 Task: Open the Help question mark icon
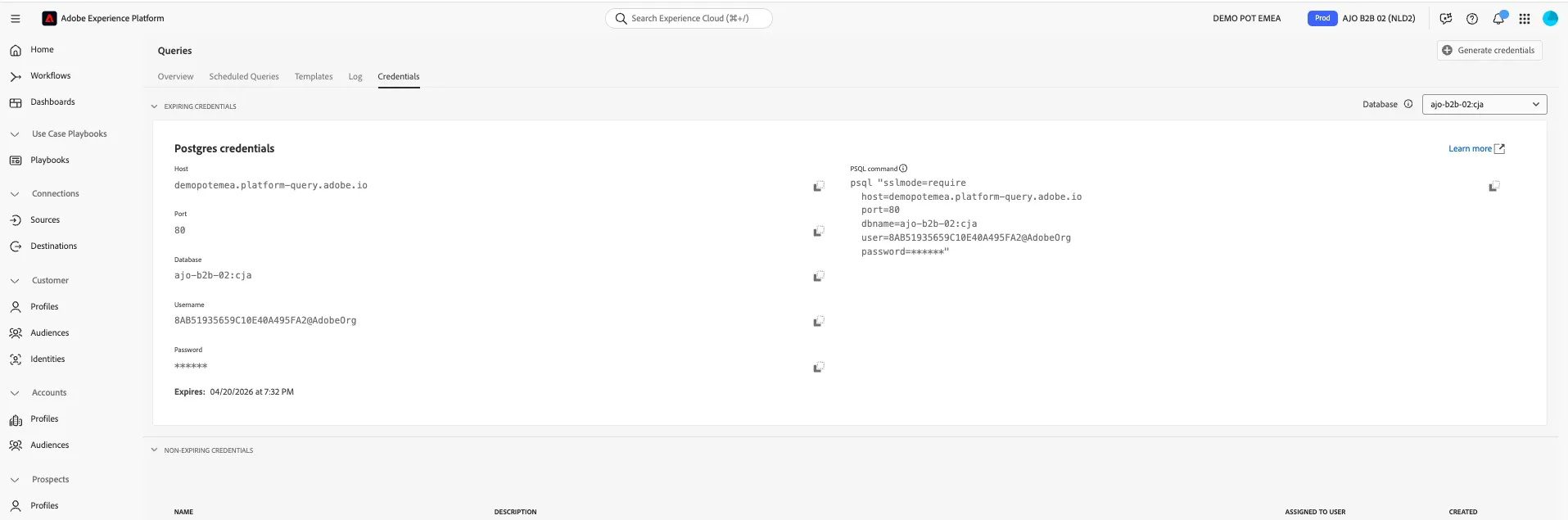[1472, 18]
